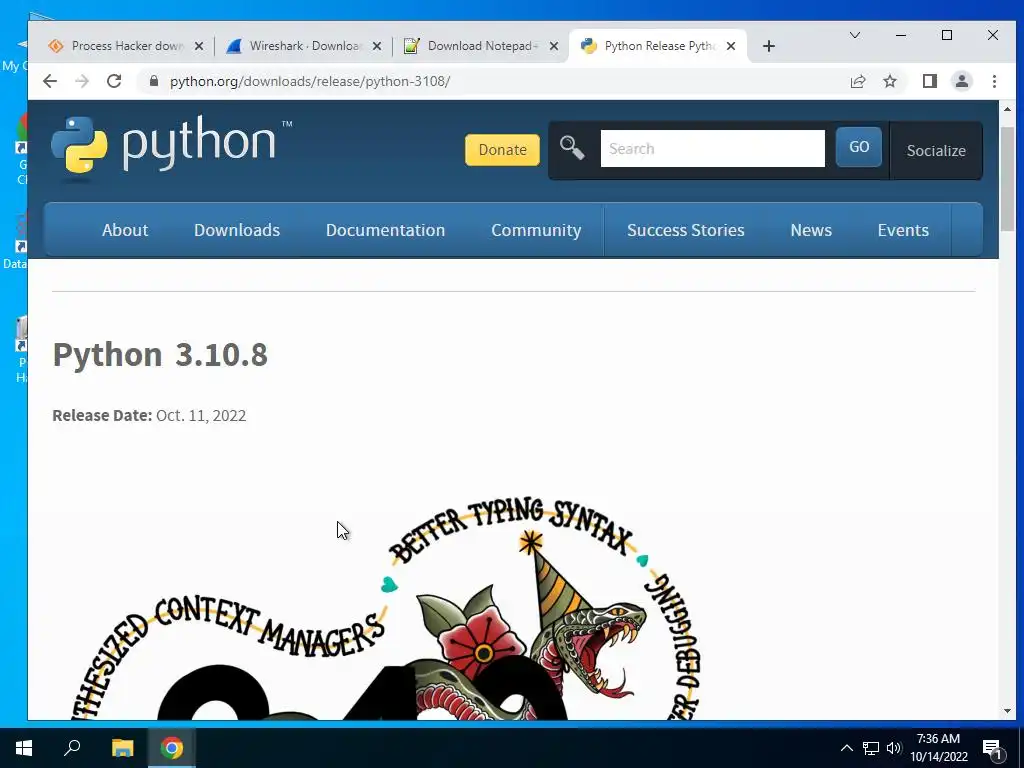
Task: Open Windows taskbar search
Action: pyautogui.click(x=72, y=748)
